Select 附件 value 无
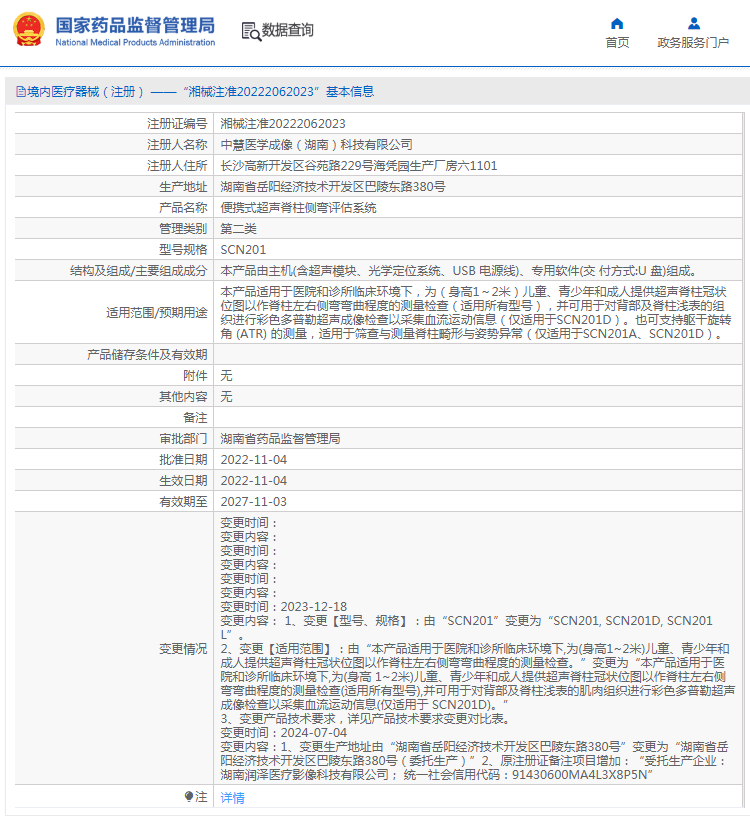The image size is (750, 823). pyautogui.click(x=226, y=376)
